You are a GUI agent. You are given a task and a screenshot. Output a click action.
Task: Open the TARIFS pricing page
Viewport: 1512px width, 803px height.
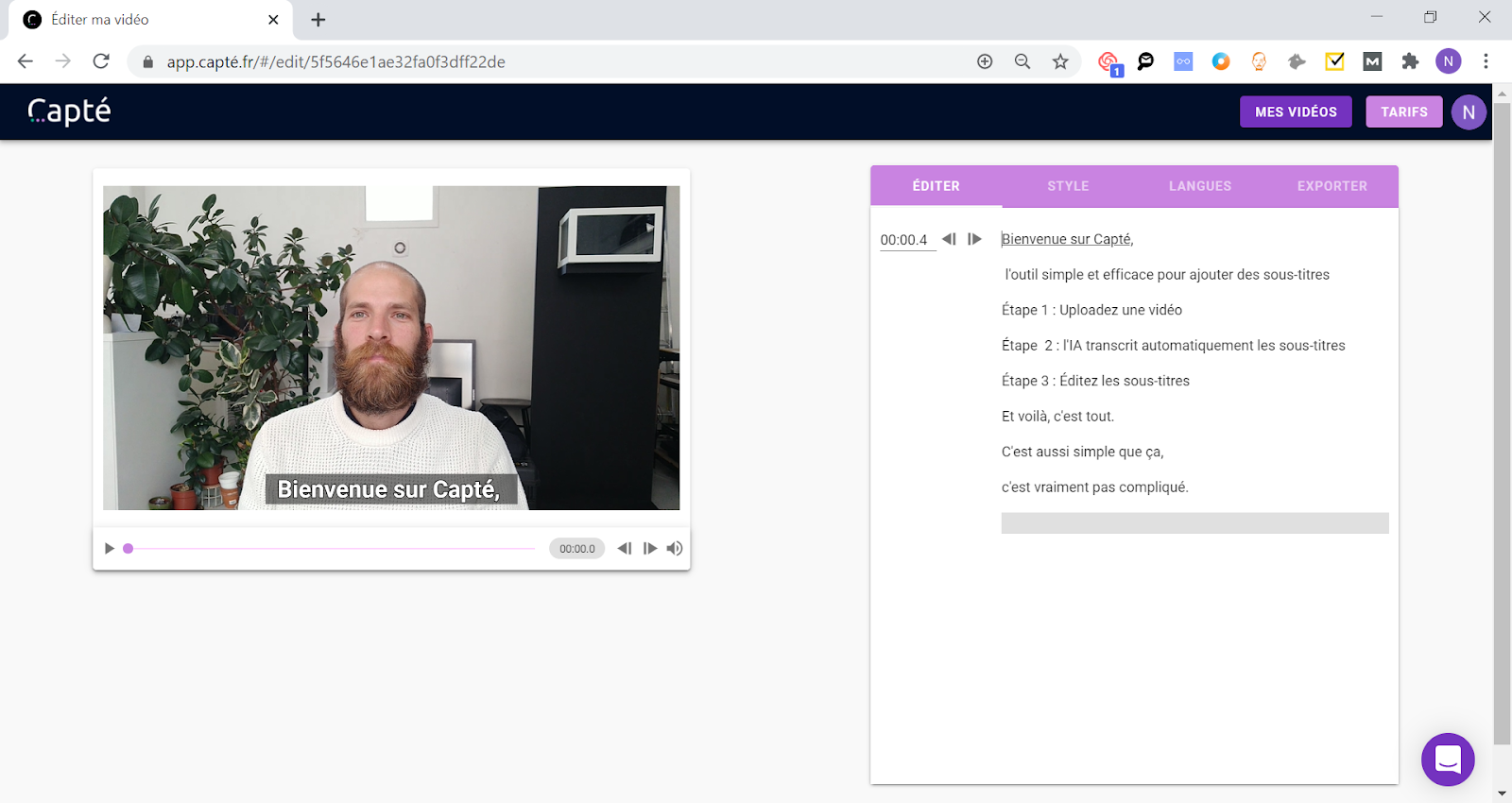tap(1404, 111)
